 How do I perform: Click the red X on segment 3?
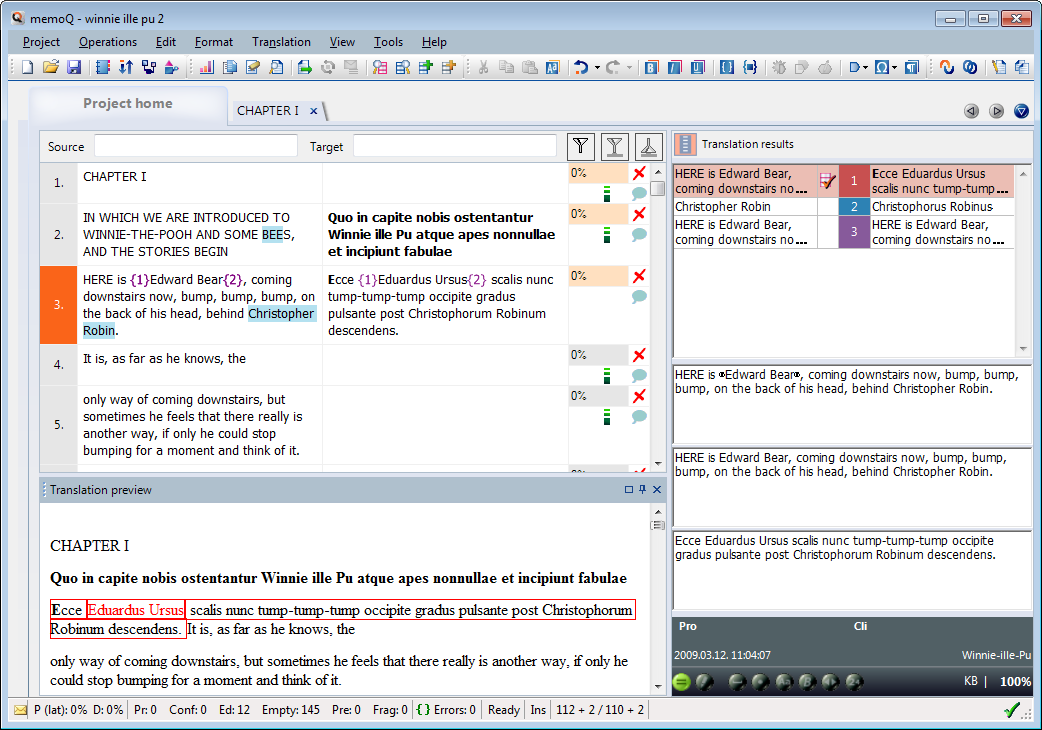[639, 276]
